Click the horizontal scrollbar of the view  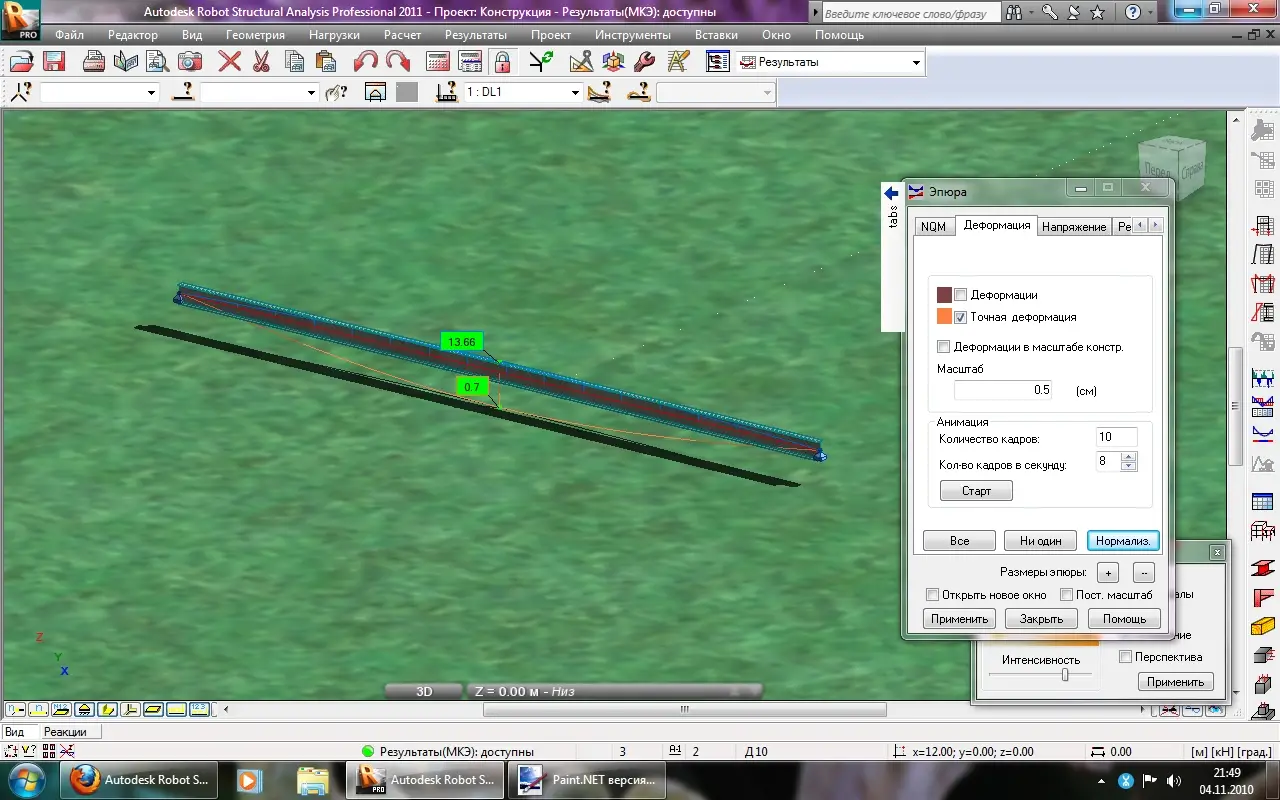685,710
